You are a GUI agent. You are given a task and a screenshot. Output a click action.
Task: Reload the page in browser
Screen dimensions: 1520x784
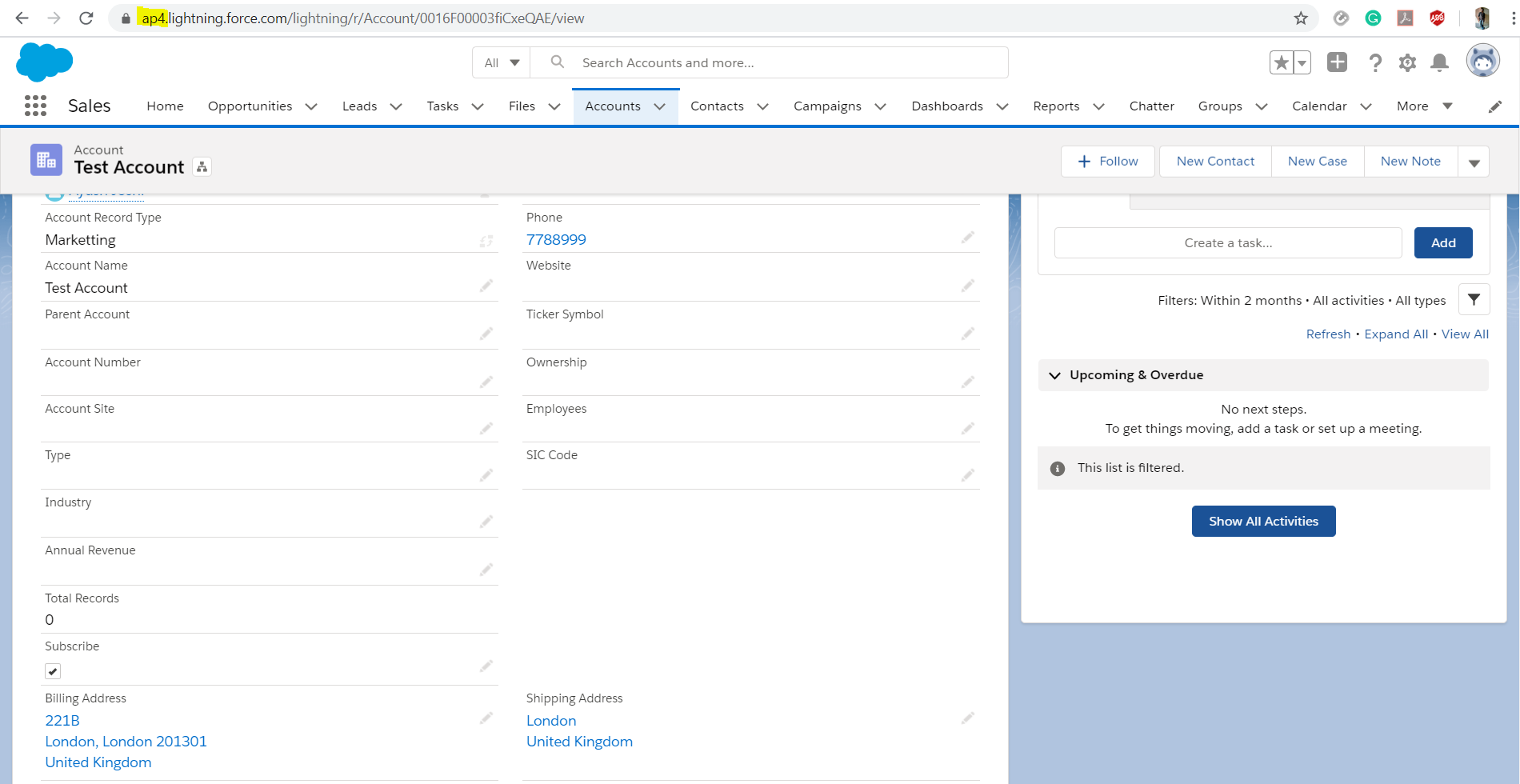click(86, 18)
